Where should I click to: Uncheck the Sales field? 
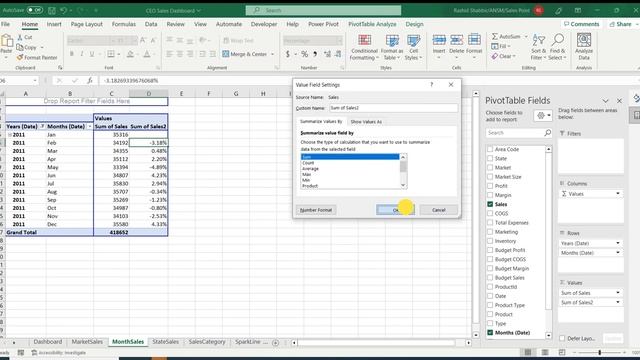490,204
